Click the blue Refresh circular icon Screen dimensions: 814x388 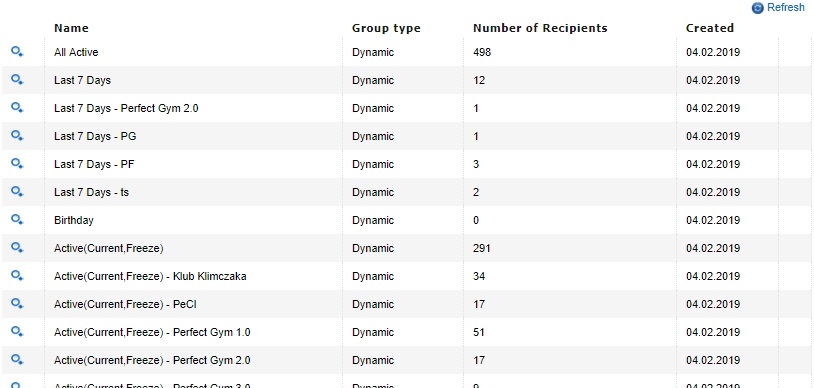(757, 8)
